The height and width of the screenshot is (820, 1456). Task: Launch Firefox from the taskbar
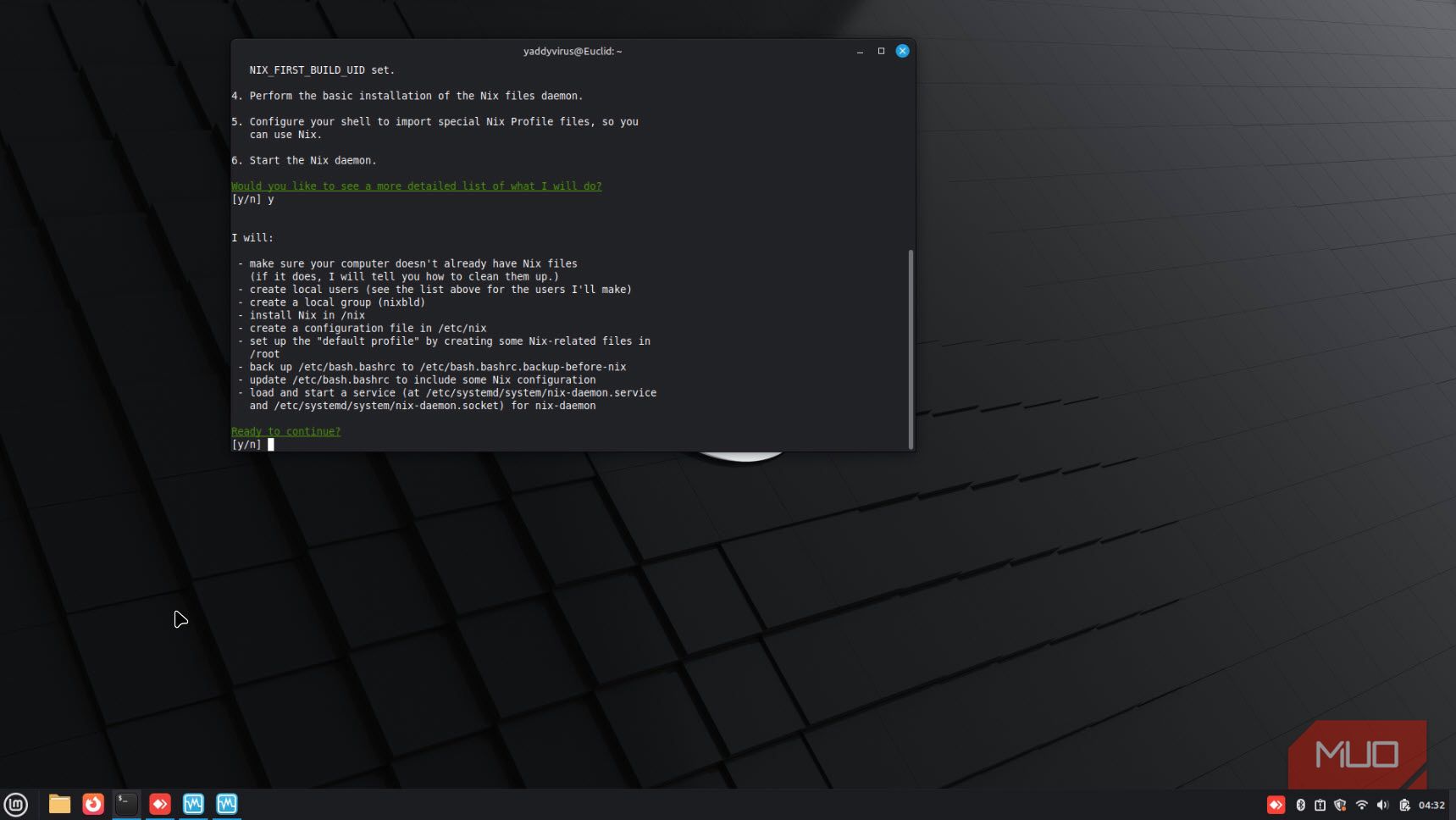tap(93, 804)
